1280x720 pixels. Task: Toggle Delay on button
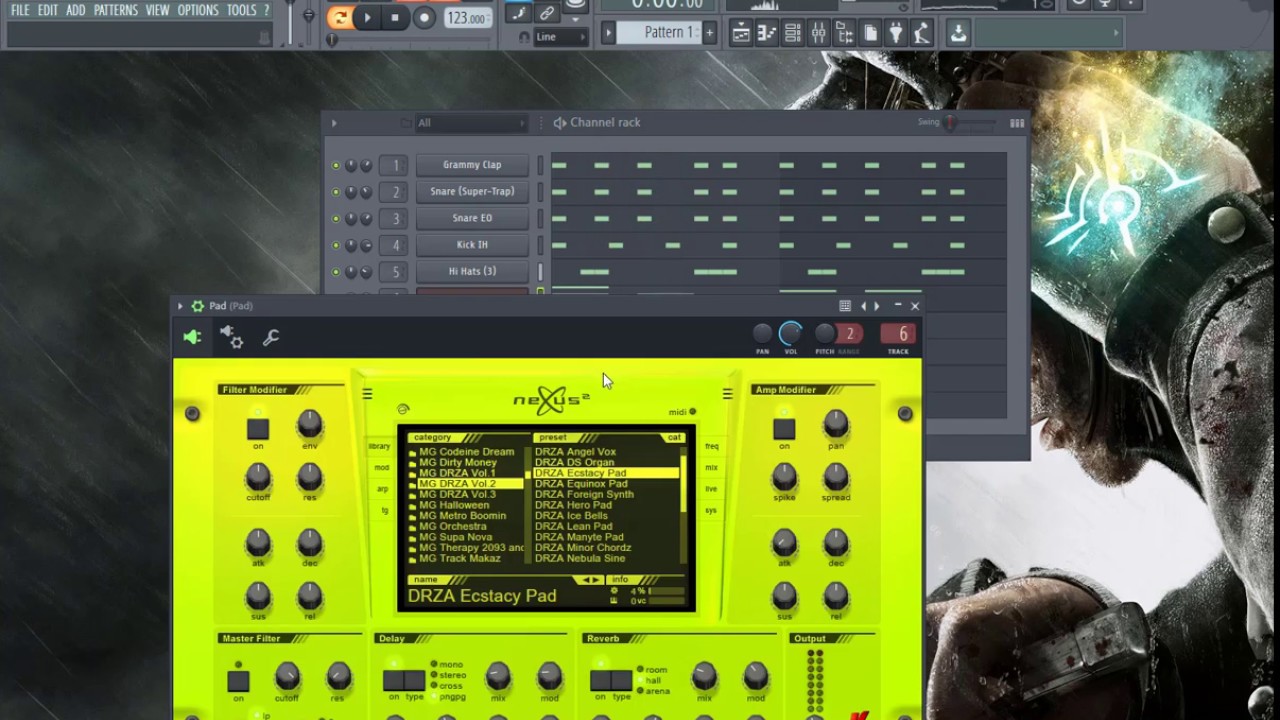[394, 681]
